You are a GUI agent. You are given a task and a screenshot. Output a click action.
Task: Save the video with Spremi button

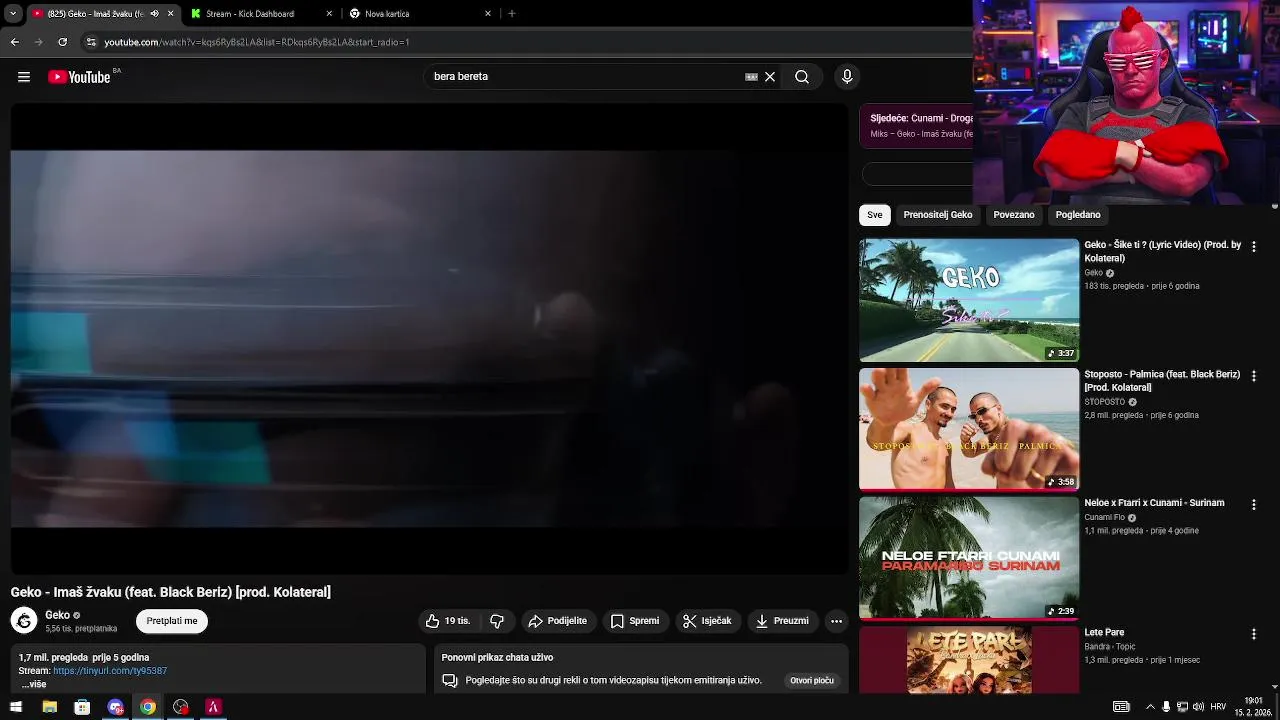[635, 621]
